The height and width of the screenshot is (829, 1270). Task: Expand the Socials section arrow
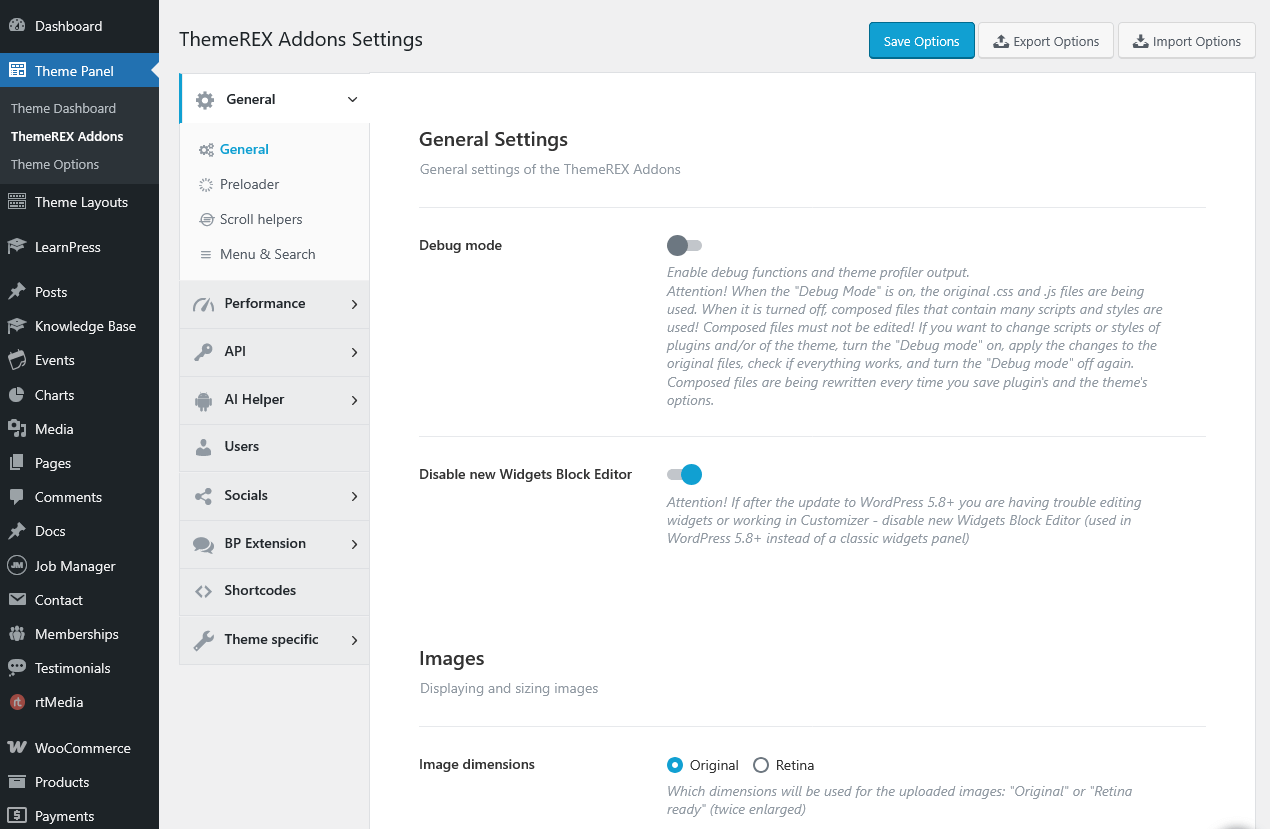[354, 496]
